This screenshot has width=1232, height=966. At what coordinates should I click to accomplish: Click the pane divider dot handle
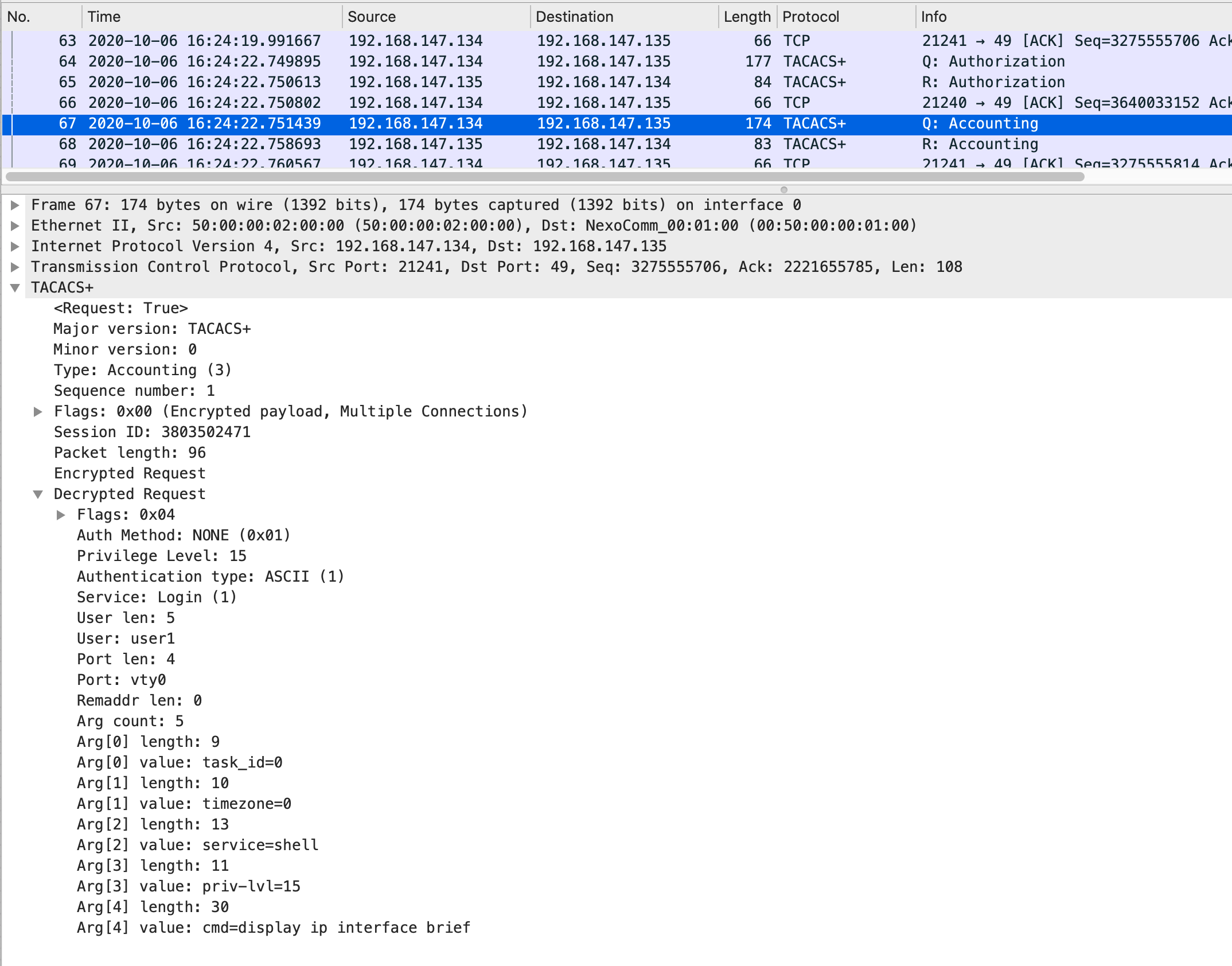coord(783,190)
